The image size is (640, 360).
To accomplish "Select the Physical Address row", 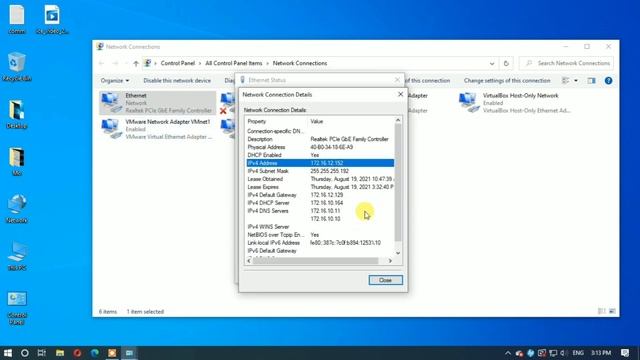I will pos(320,147).
